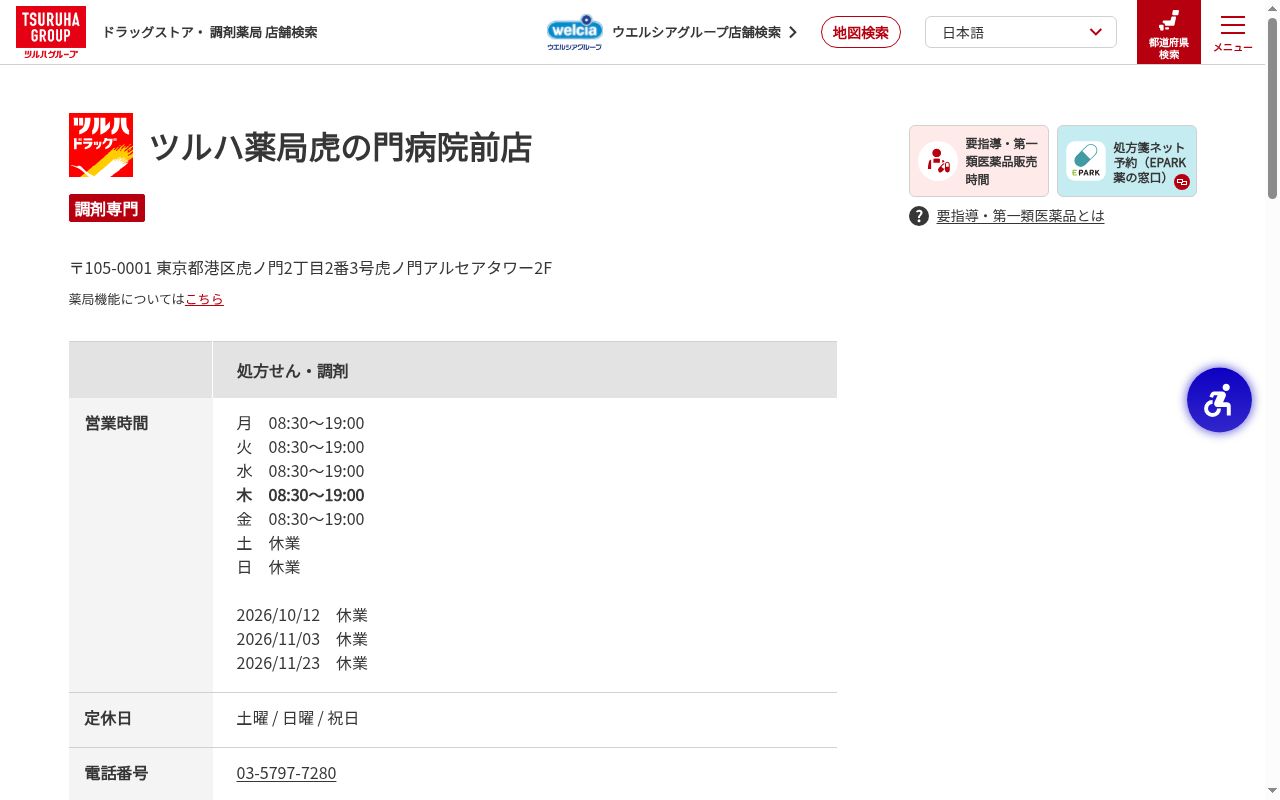Image resolution: width=1280 pixels, height=800 pixels.
Task: Click the bold 木 08:30〜19:00 hours row
Action: [300, 495]
